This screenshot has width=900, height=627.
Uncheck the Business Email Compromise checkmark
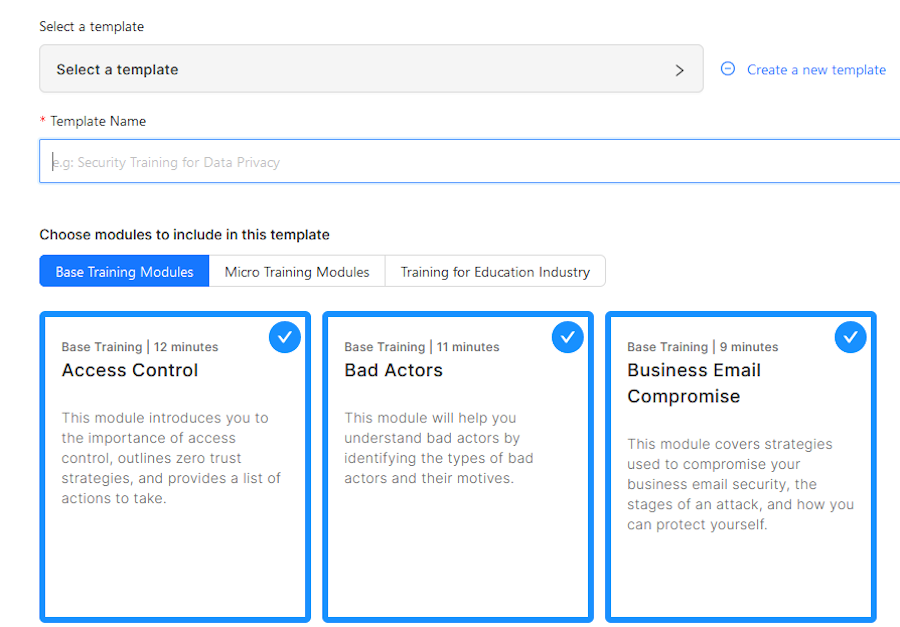pos(851,337)
